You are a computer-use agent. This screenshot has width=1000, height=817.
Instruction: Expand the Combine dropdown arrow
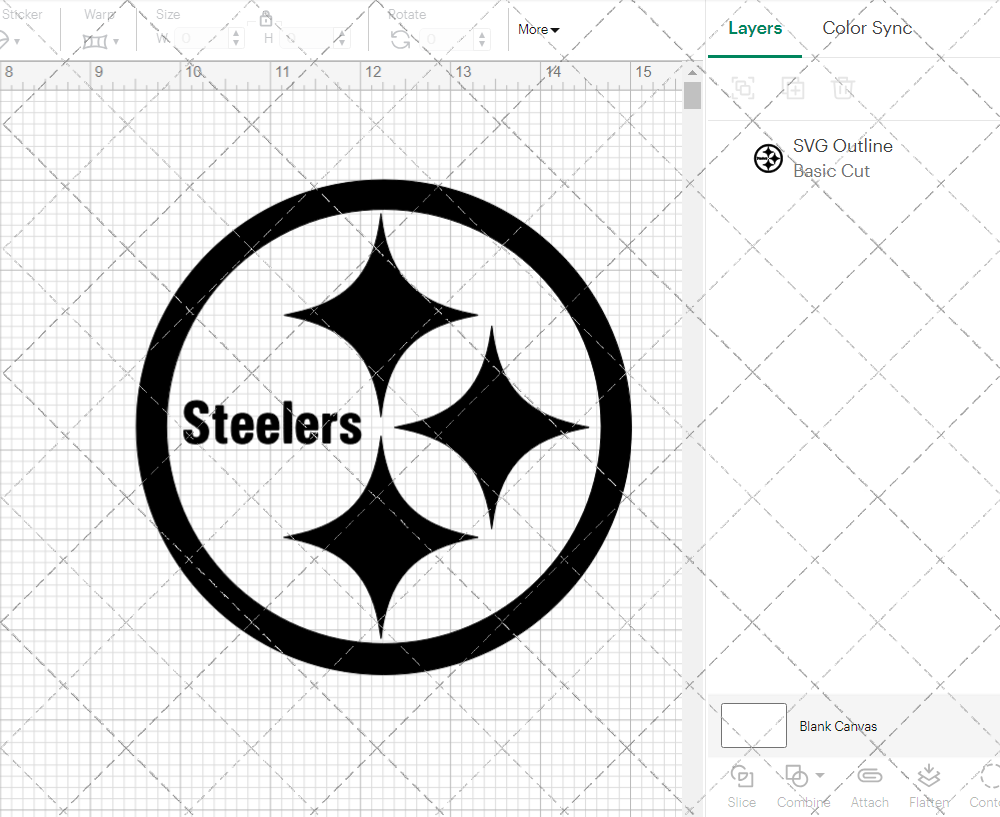[x=820, y=776]
